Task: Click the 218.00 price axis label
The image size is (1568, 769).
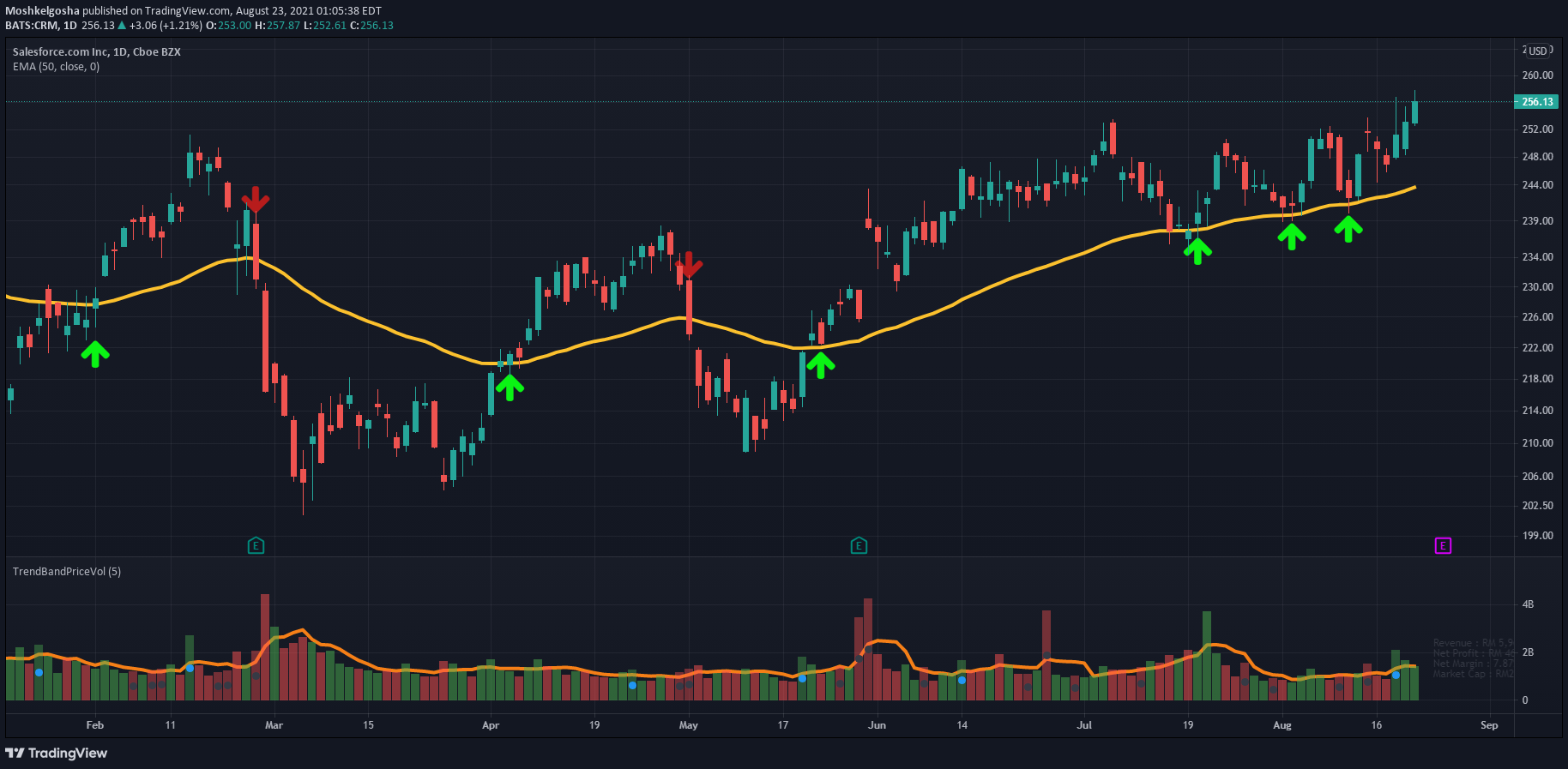Action: [1537, 379]
